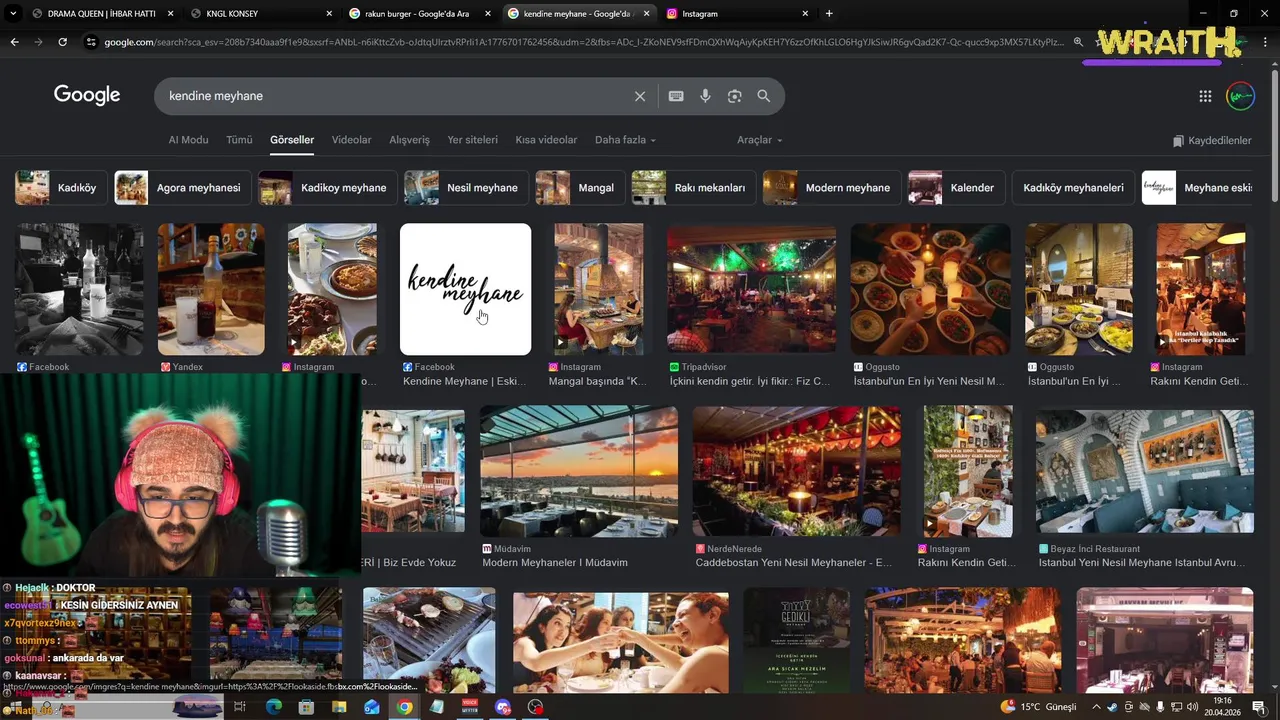Open the AI Modu search tab
This screenshot has width=1280, height=720.
(188, 140)
